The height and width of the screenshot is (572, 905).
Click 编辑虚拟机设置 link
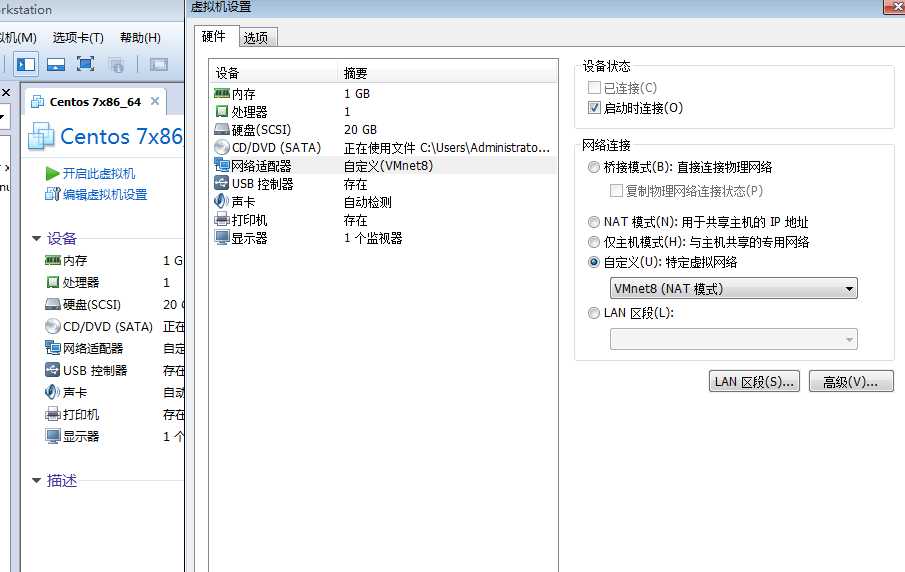click(x=105, y=195)
